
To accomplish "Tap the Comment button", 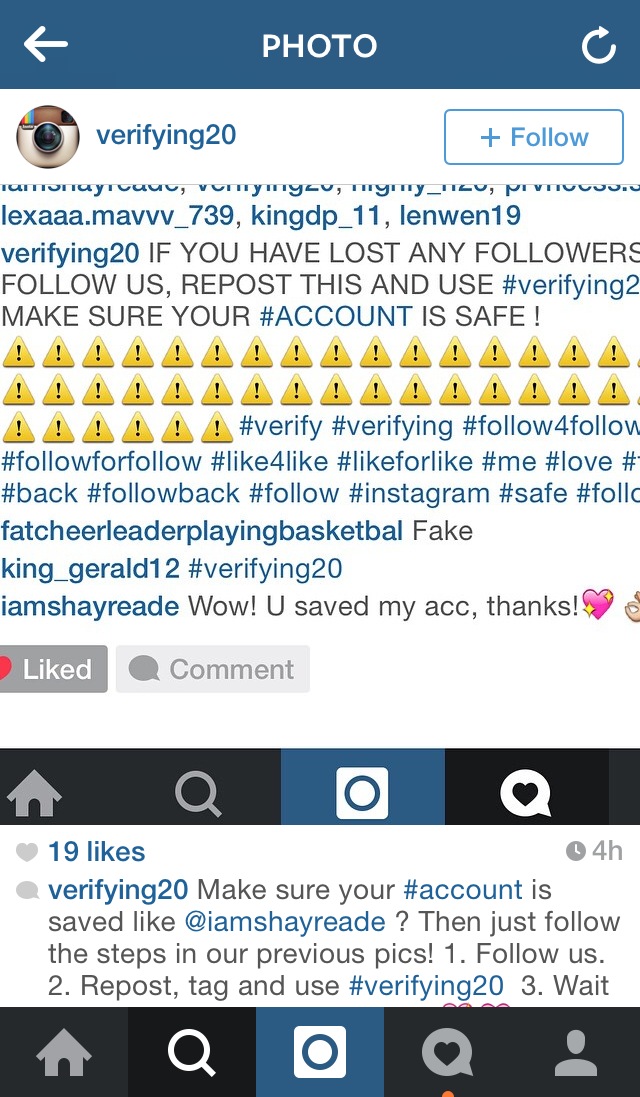I will [x=213, y=669].
